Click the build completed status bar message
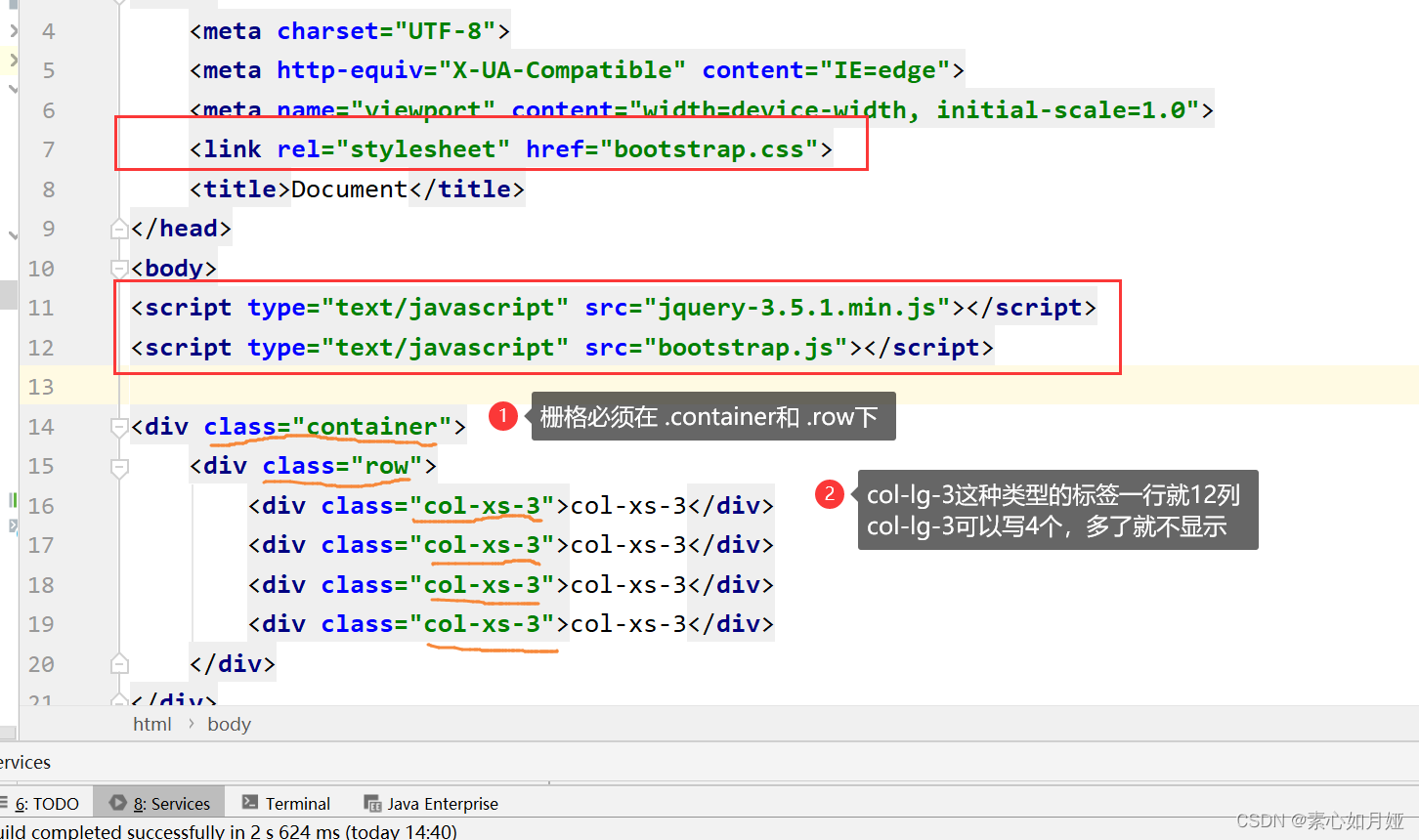 point(229,831)
